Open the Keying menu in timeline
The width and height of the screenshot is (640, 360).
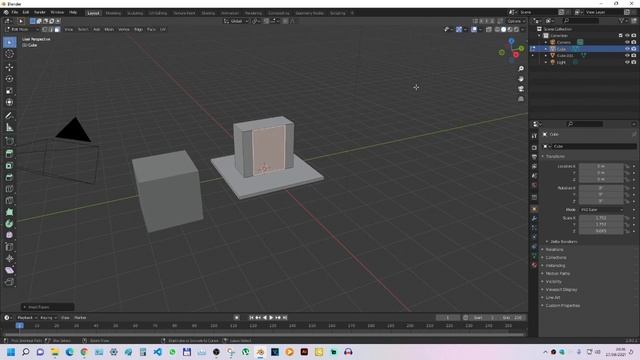click(x=48, y=318)
